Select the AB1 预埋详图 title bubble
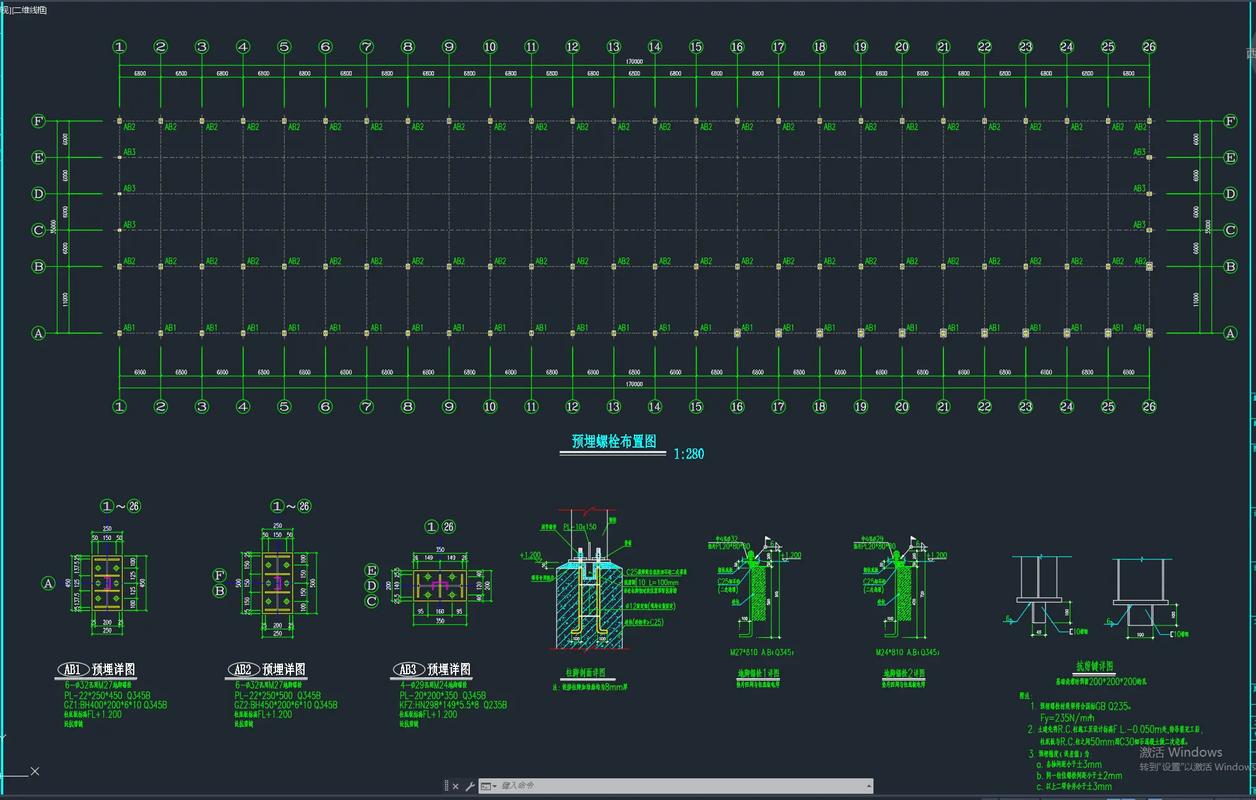The width and height of the screenshot is (1256, 800). point(72,669)
